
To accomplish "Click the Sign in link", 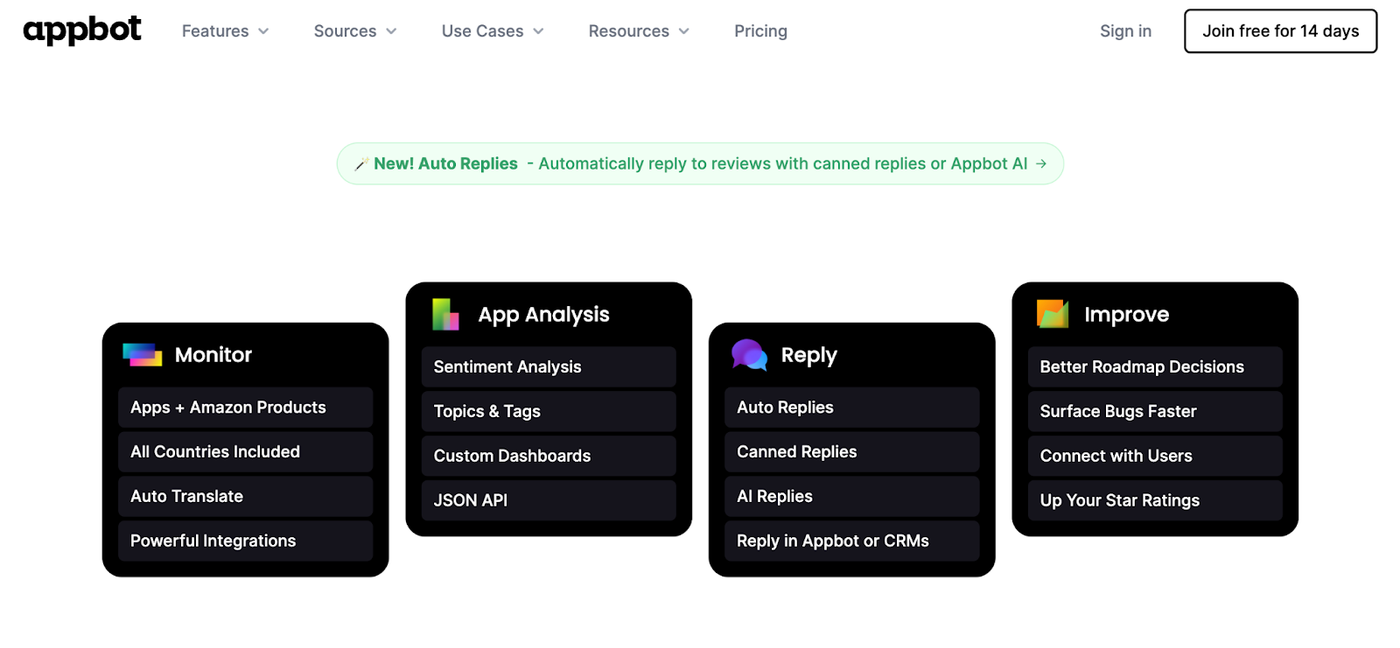I will [1126, 31].
